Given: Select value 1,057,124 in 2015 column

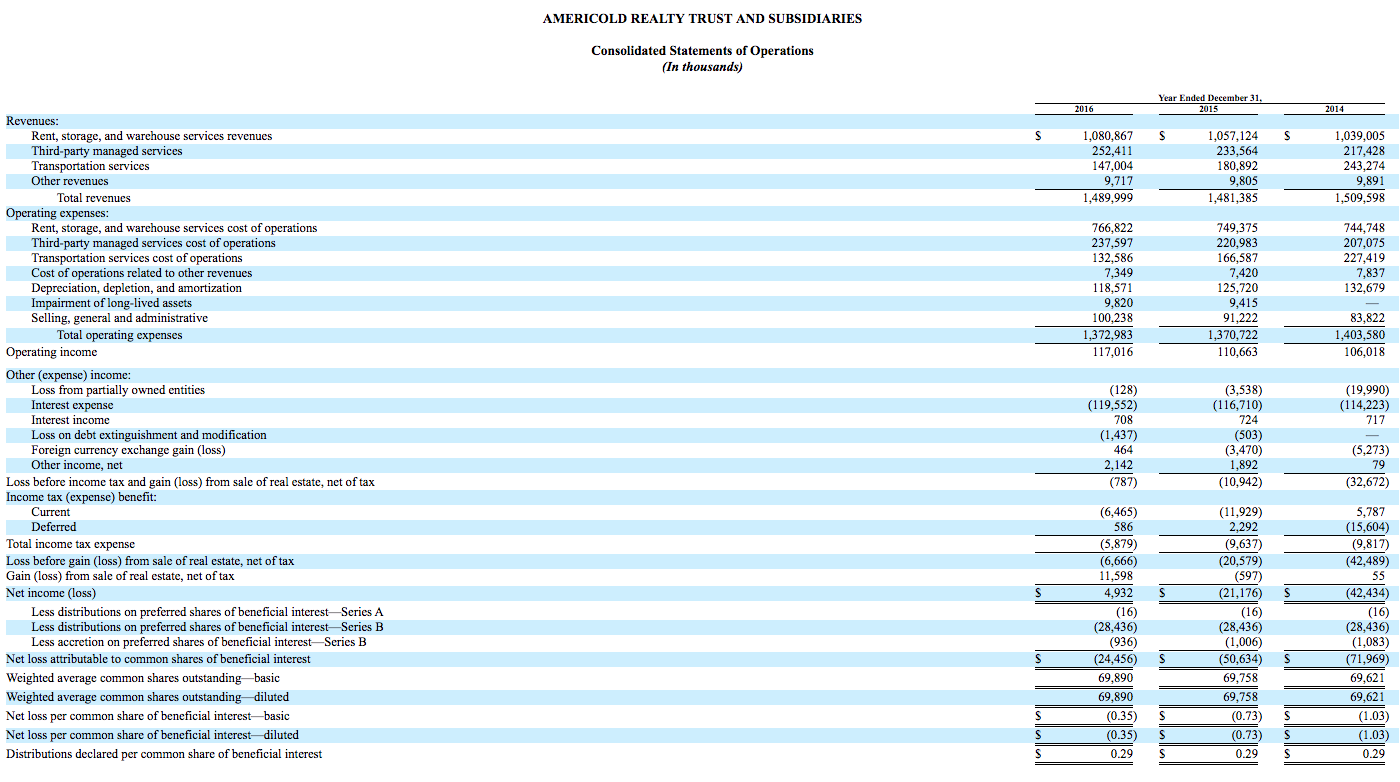Looking at the screenshot, I should 1233,136.
